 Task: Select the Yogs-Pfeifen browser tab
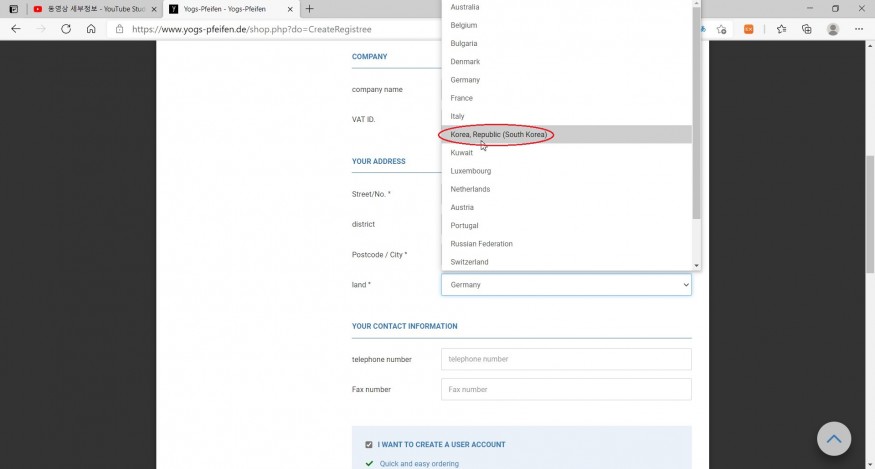[x=230, y=9]
